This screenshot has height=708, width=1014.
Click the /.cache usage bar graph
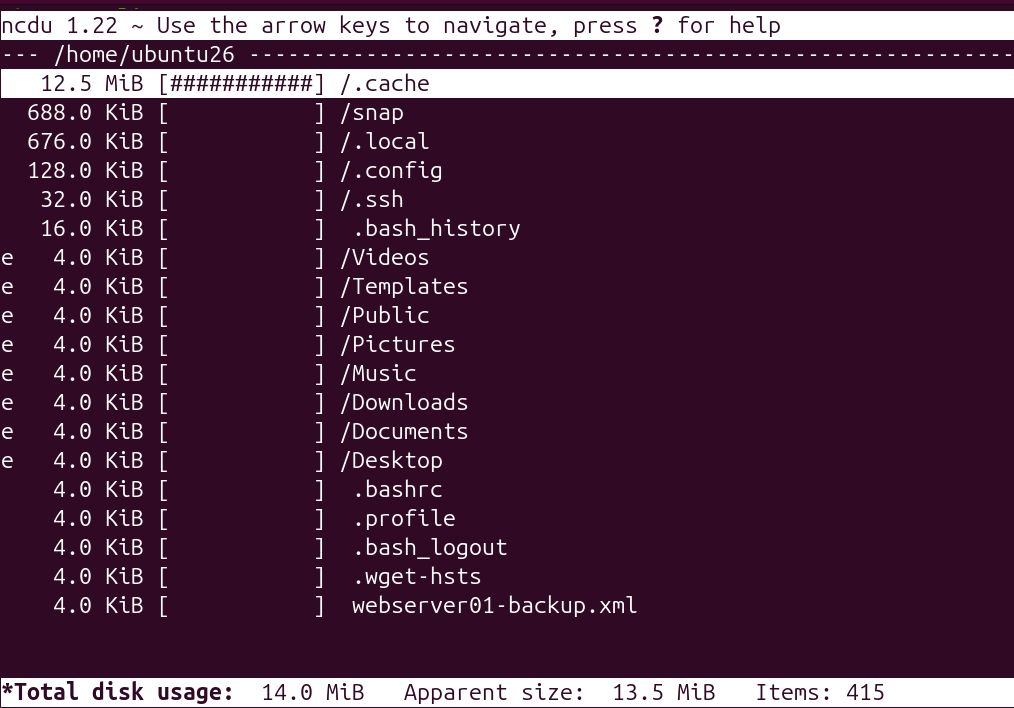(241, 83)
